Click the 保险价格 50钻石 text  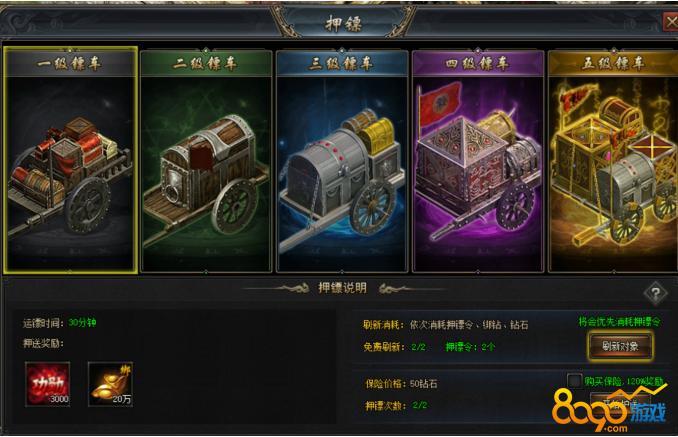(x=401, y=383)
